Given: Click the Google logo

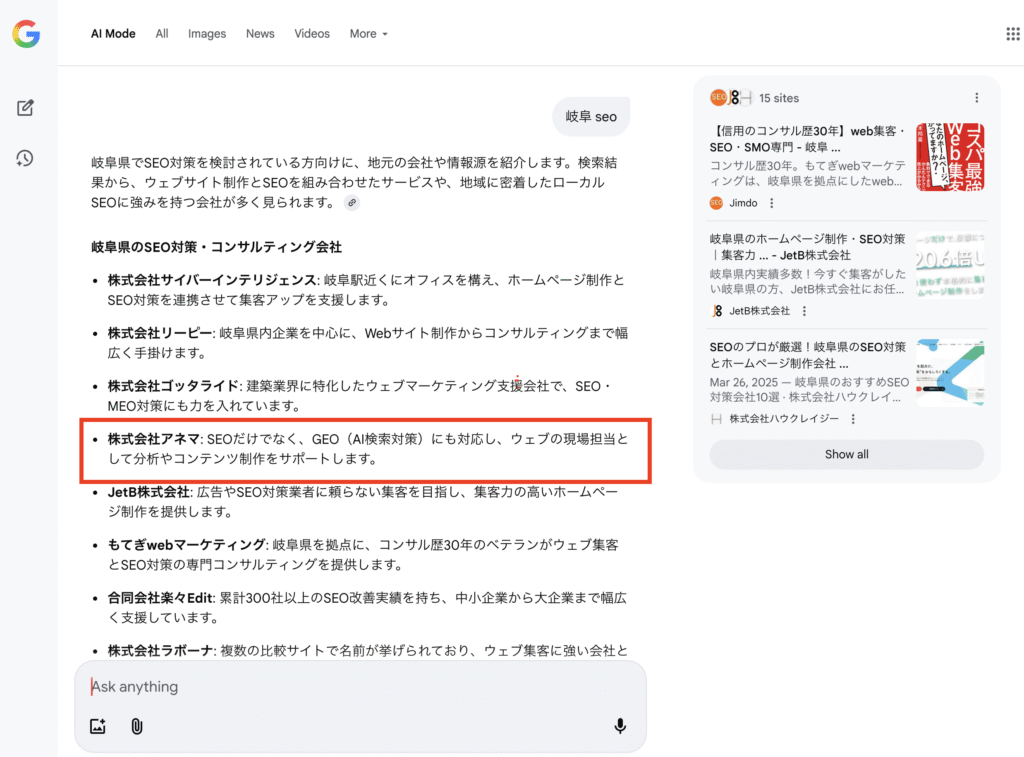Looking at the screenshot, I should point(25,33).
